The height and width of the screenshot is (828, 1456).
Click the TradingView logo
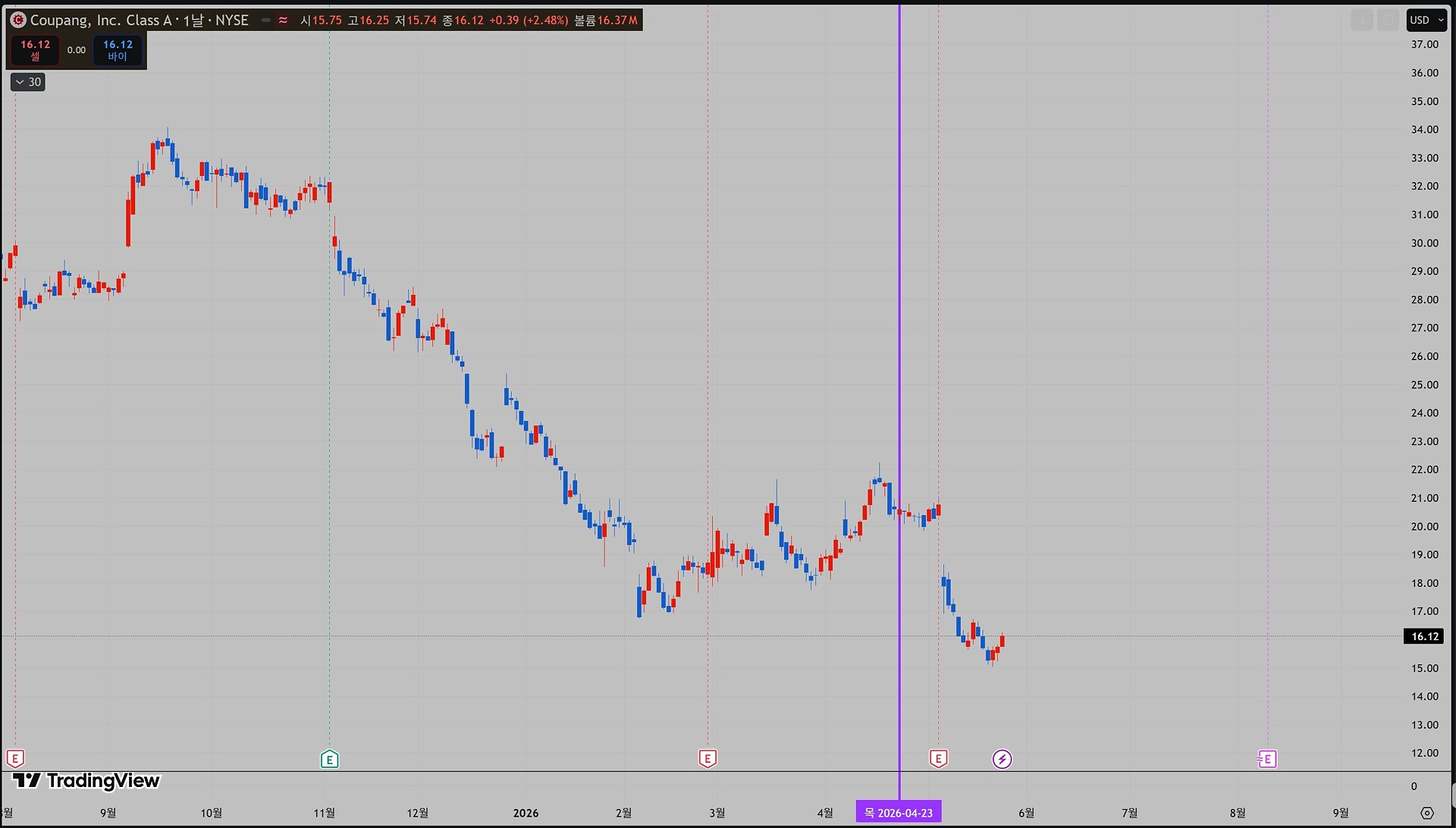[x=86, y=781]
